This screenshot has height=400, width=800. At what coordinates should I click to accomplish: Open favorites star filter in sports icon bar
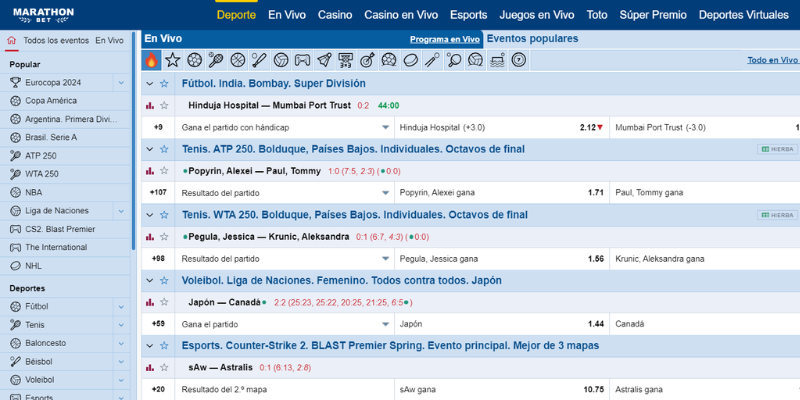[x=173, y=60]
